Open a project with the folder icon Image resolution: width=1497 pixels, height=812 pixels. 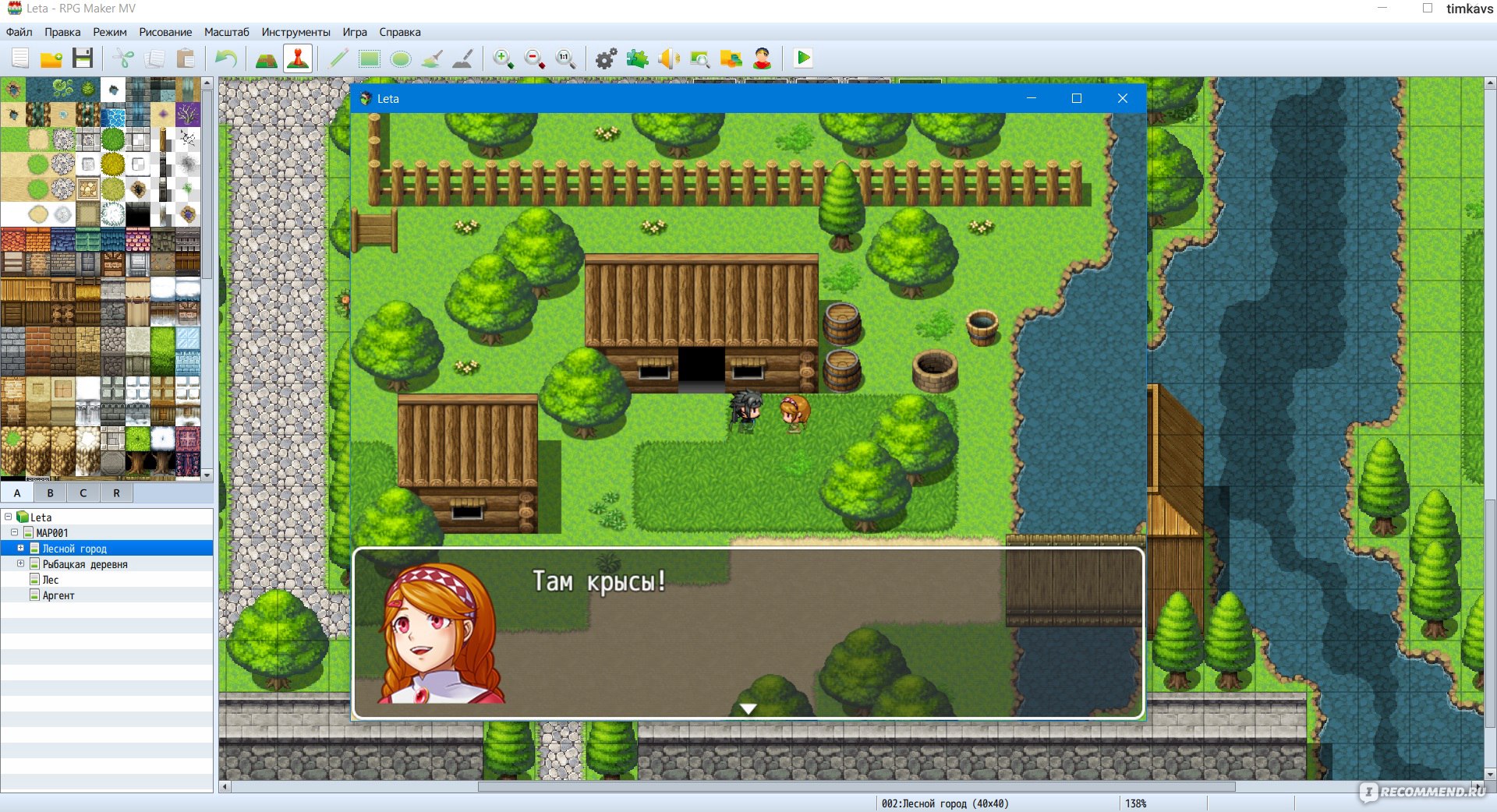coord(51,58)
